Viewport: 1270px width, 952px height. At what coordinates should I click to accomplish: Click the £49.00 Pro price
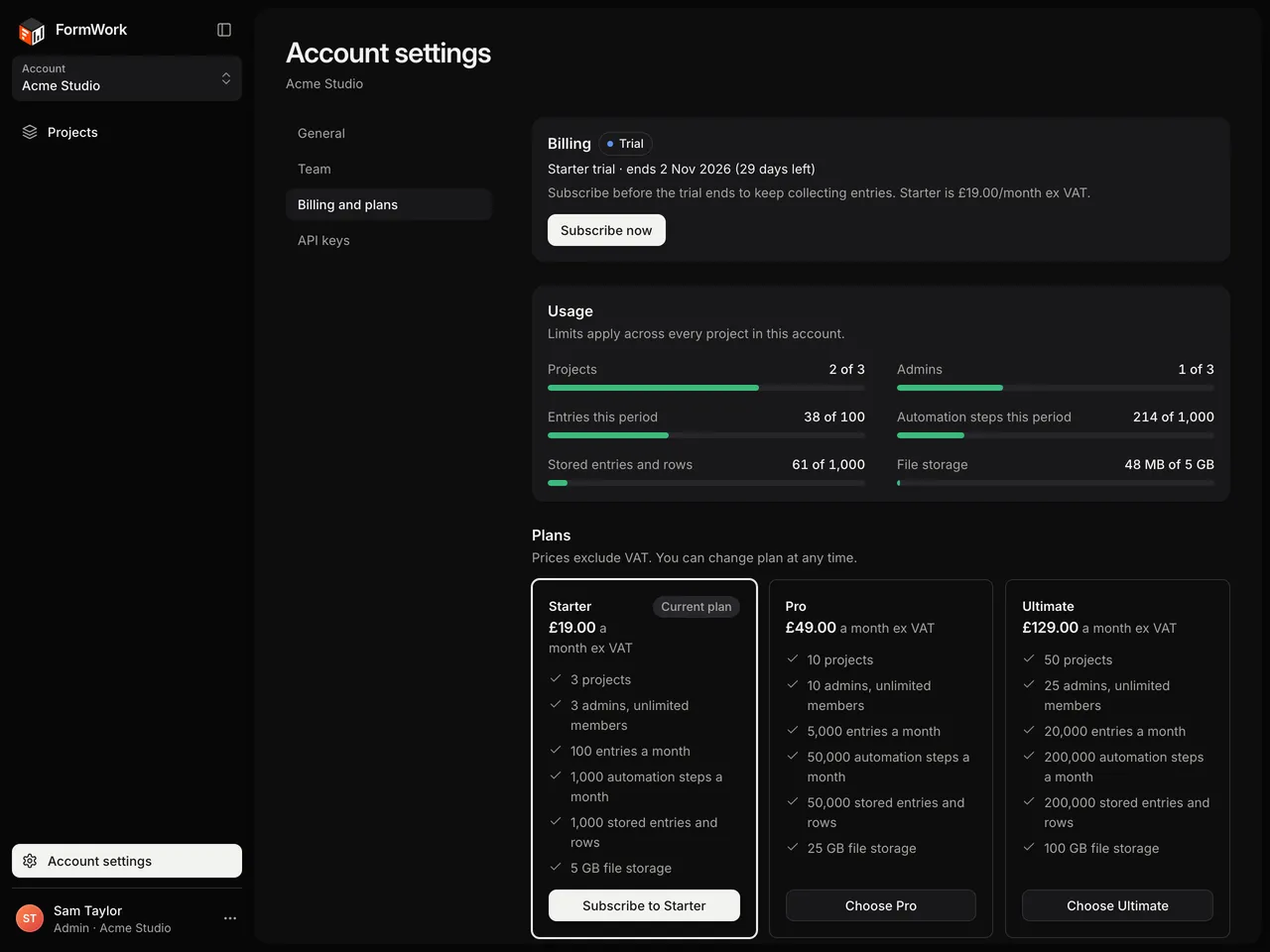(x=811, y=628)
